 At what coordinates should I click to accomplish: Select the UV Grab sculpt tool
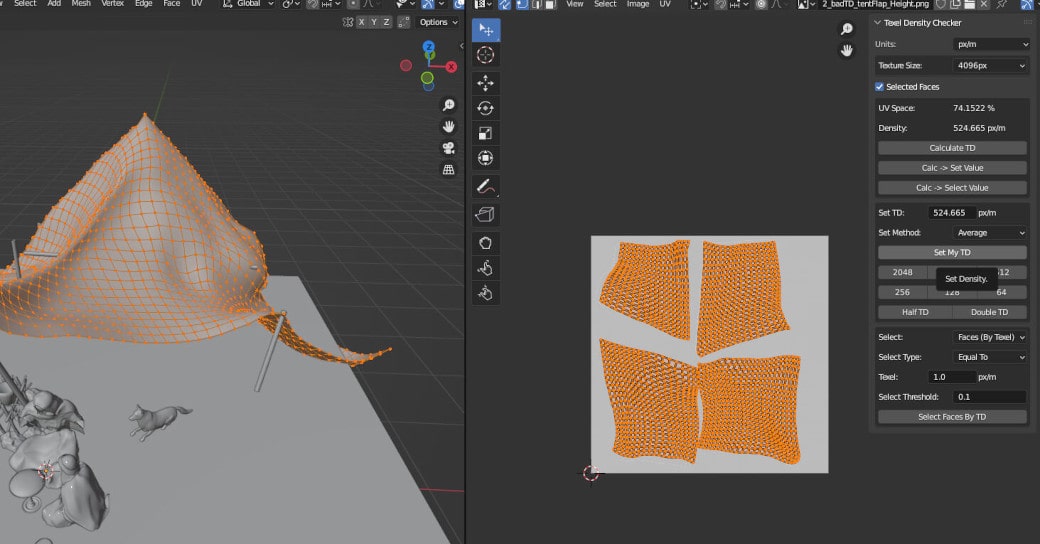pyautogui.click(x=486, y=242)
